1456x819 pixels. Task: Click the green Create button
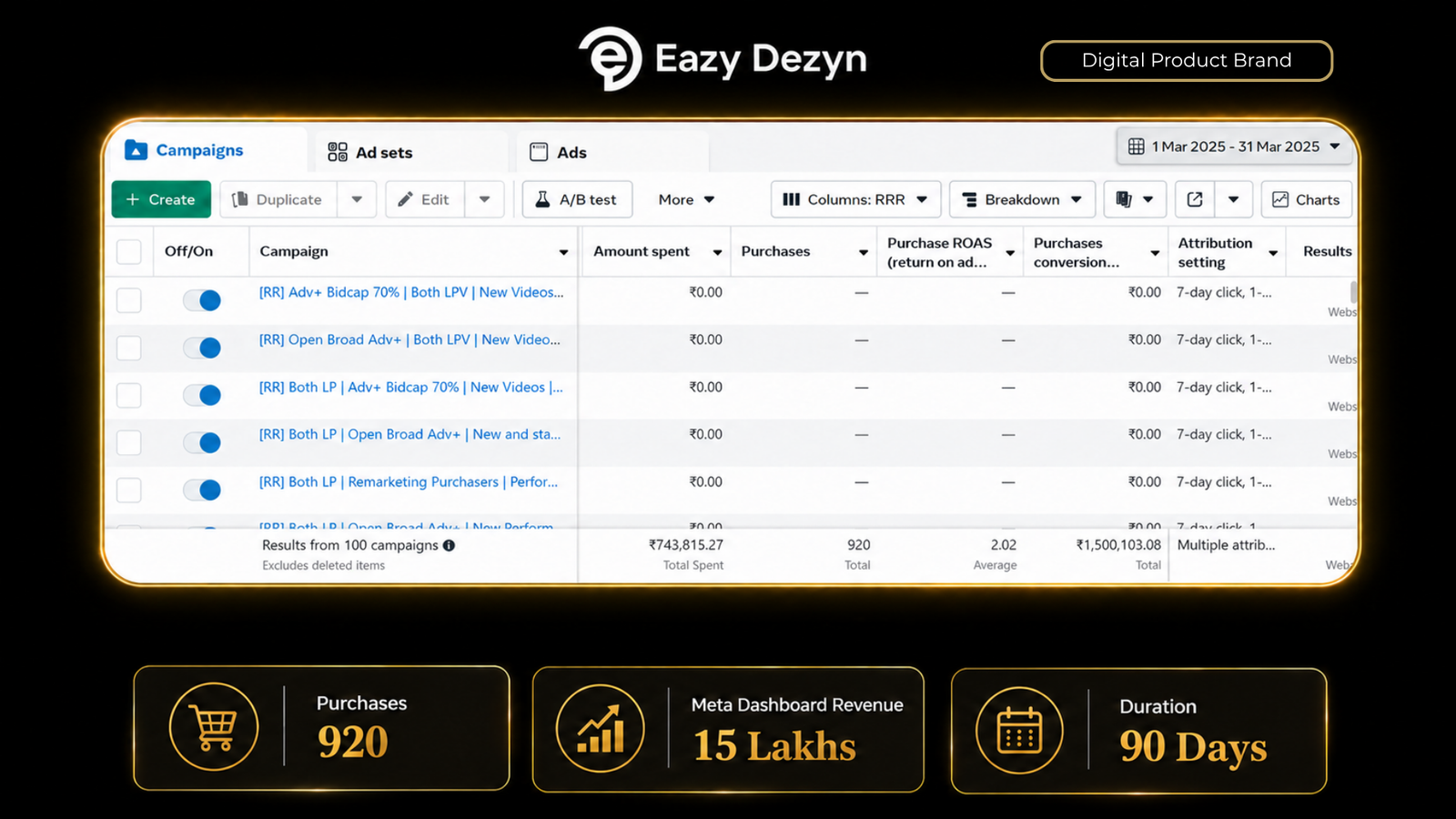161,199
